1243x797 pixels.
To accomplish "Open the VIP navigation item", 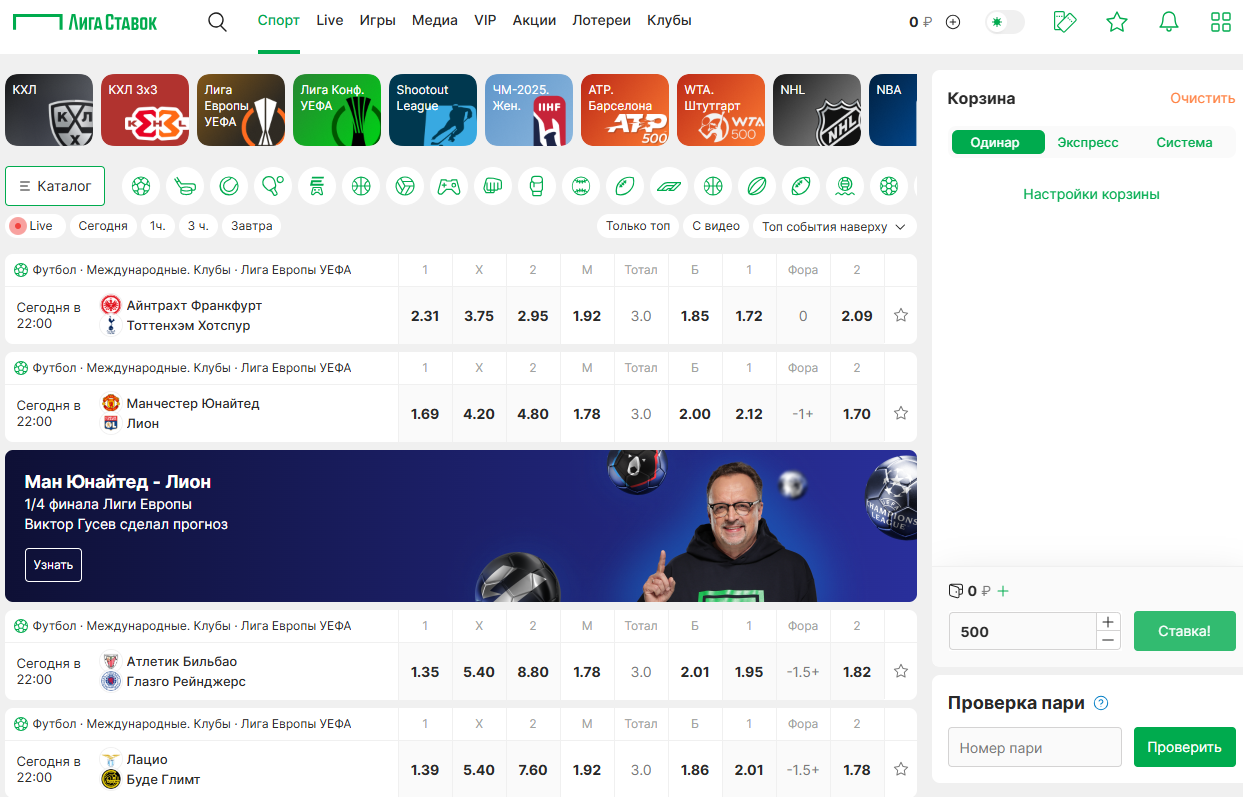I will [485, 21].
